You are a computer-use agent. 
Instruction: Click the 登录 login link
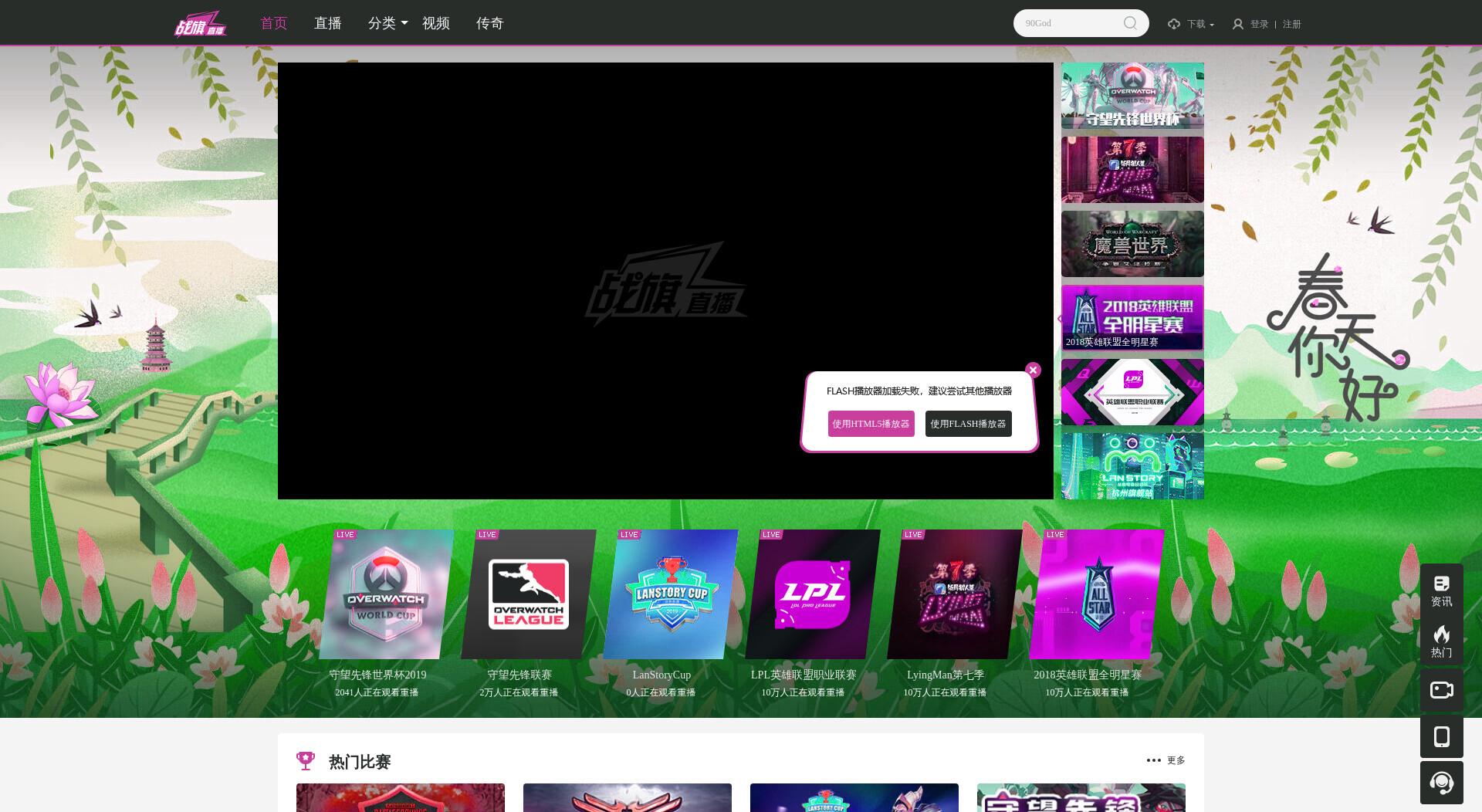[x=1260, y=24]
